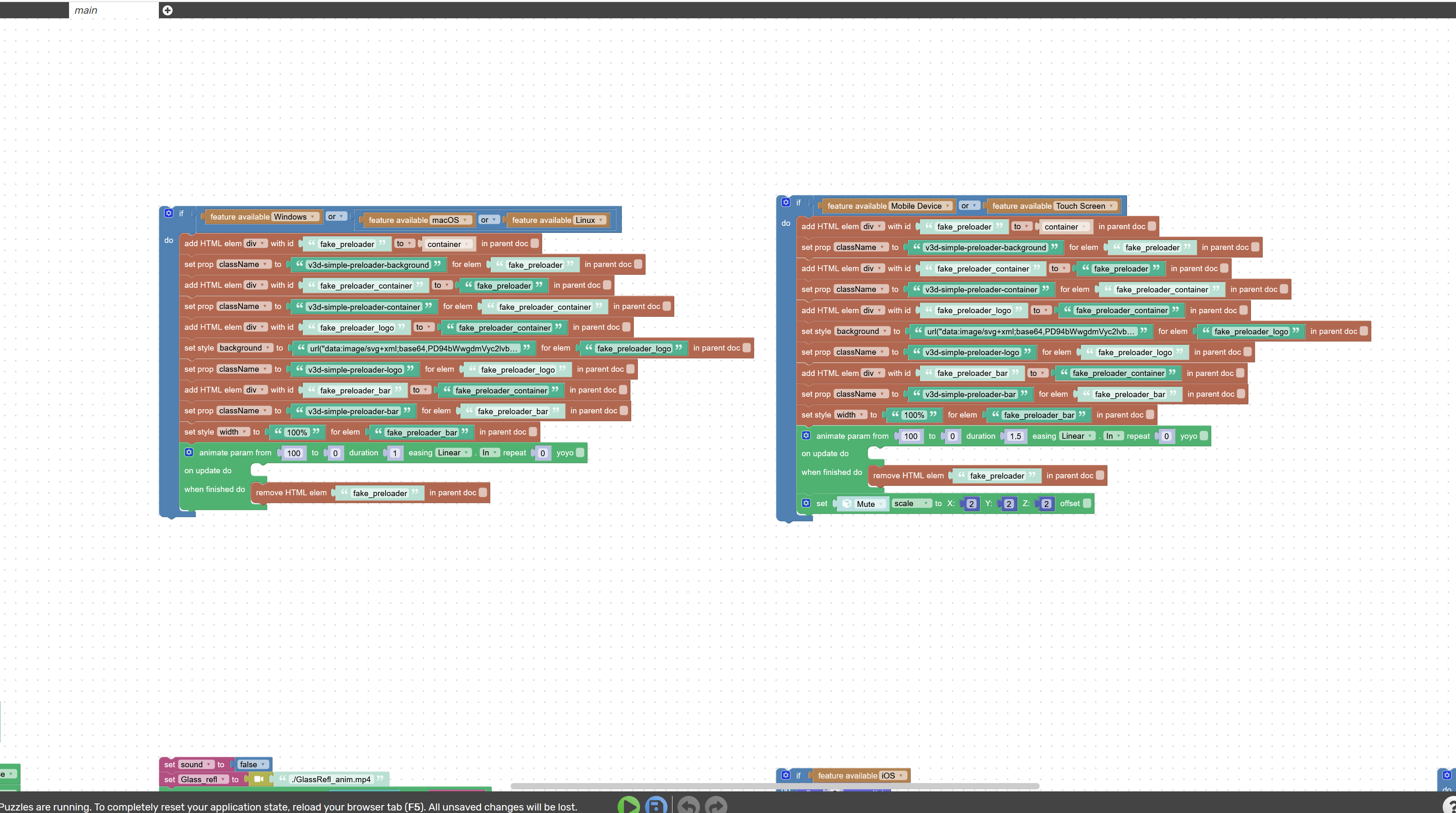This screenshot has width=1456, height=813.
Task: Open the Mobile Device feature dropdown
Action: [x=921, y=206]
